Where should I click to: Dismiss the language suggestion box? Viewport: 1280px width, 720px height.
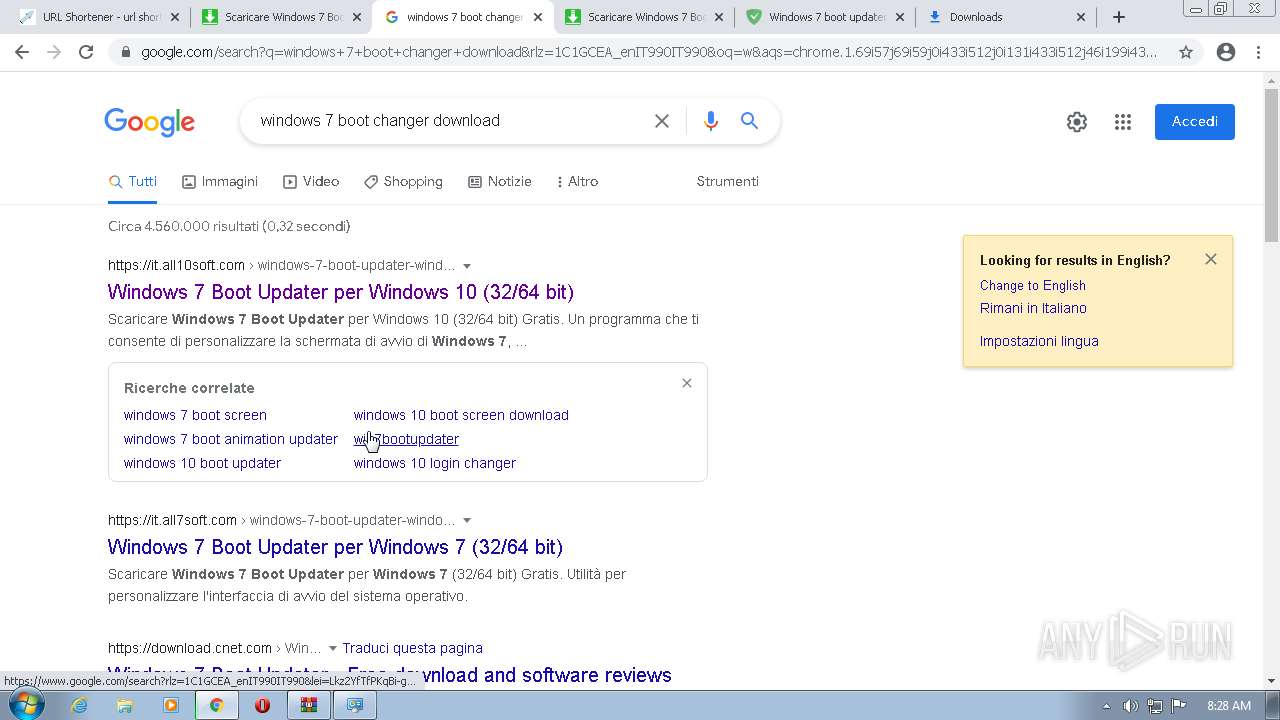[x=1211, y=259]
